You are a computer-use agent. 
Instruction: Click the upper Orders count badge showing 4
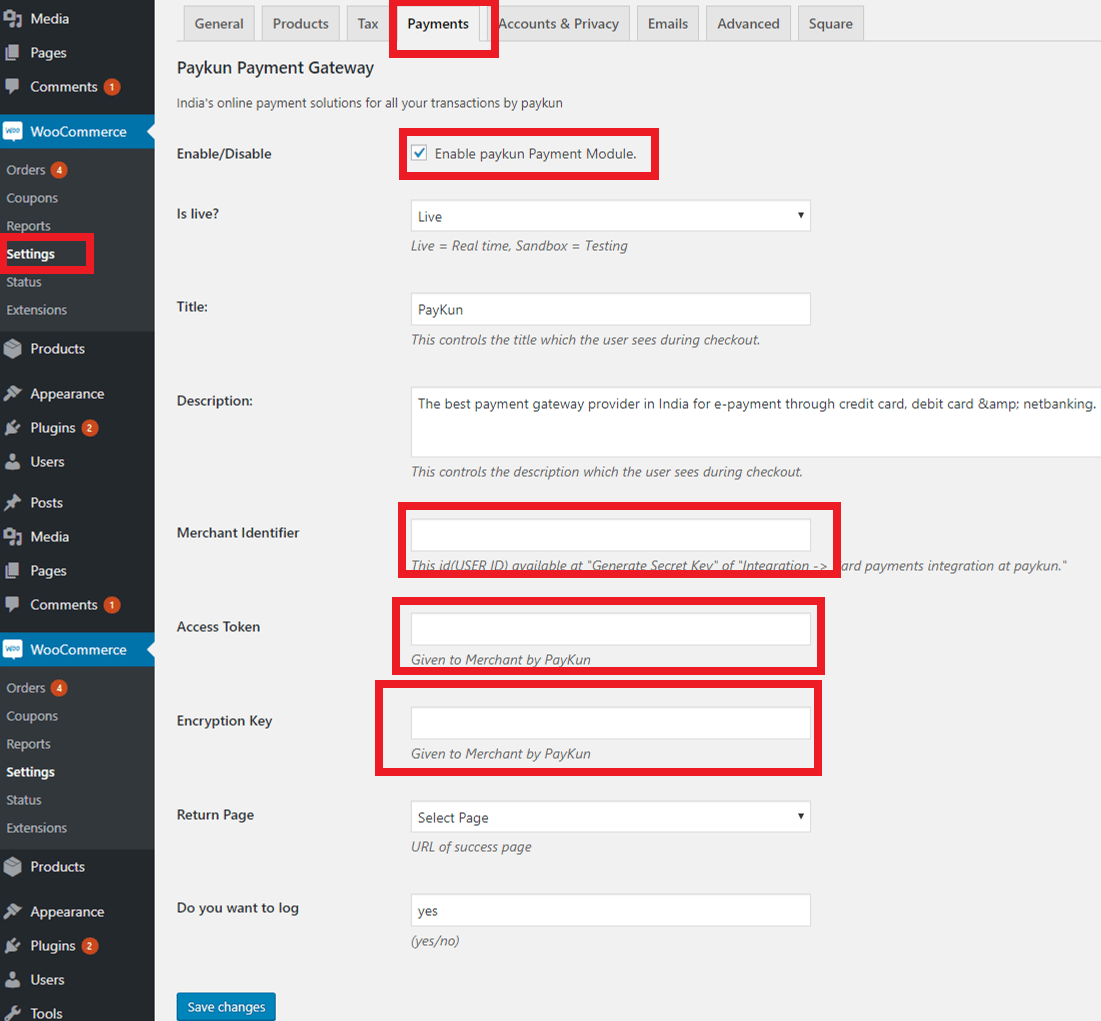[60, 170]
